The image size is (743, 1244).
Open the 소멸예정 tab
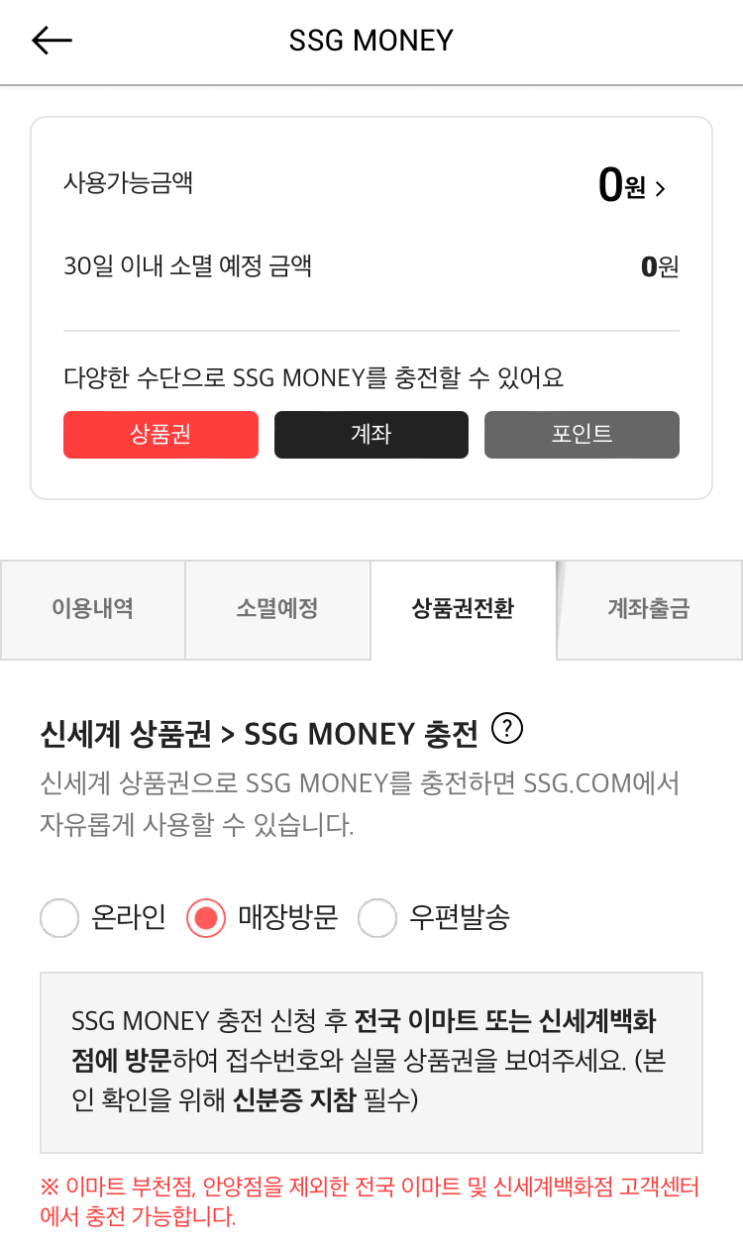pyautogui.click(x=277, y=609)
